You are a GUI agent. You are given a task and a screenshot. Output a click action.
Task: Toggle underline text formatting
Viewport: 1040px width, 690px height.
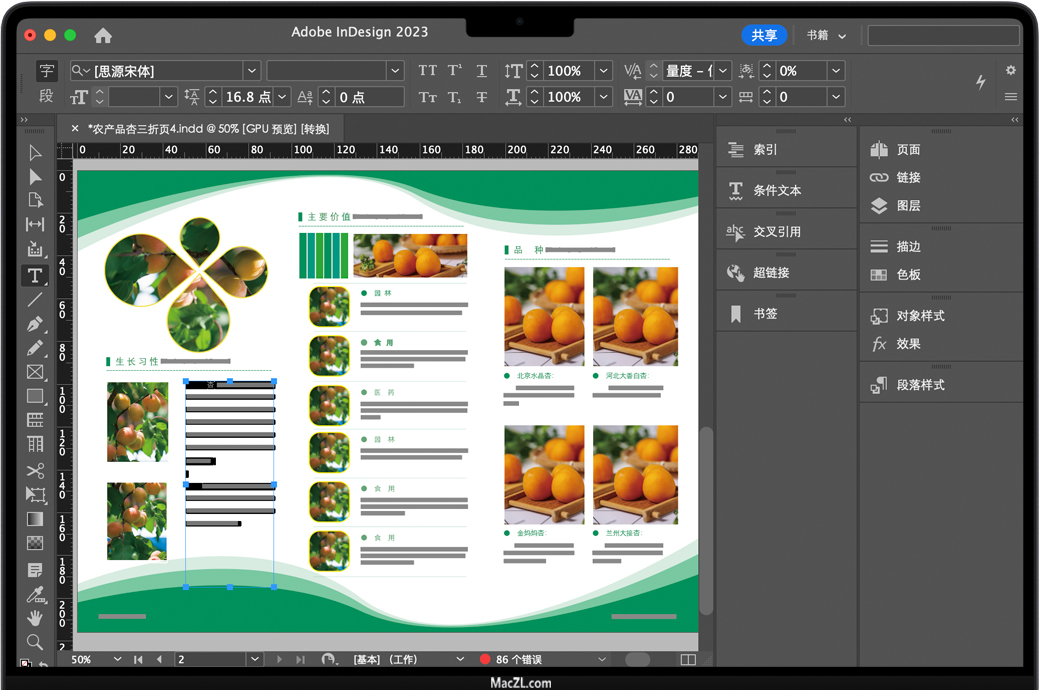pyautogui.click(x=482, y=71)
